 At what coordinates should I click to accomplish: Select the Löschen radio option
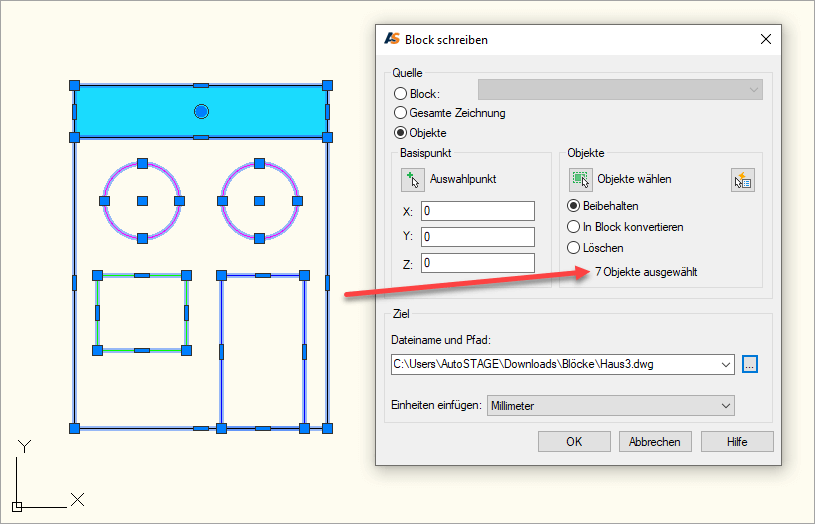(x=574, y=247)
